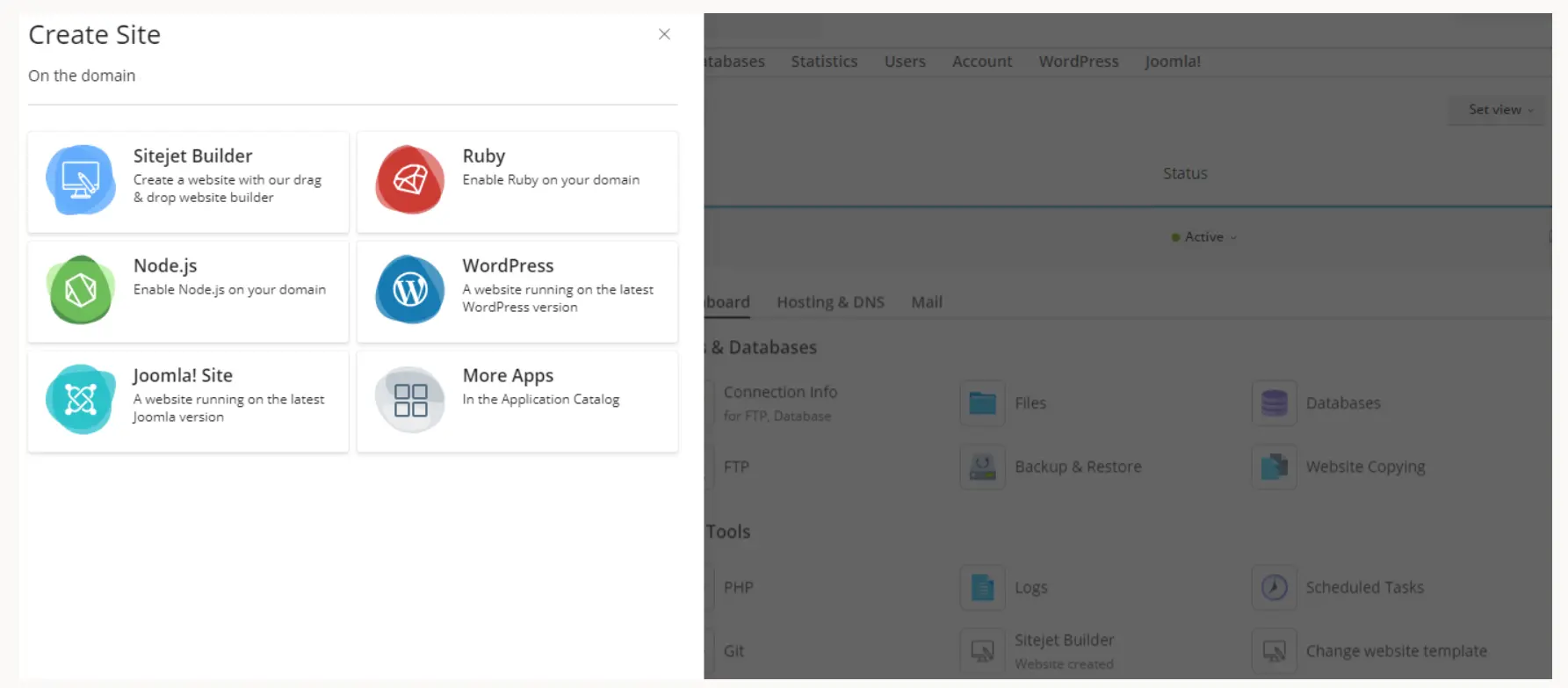The width and height of the screenshot is (1568, 688).
Task: Open the Files folder icon in the dashboard
Action: click(x=982, y=403)
